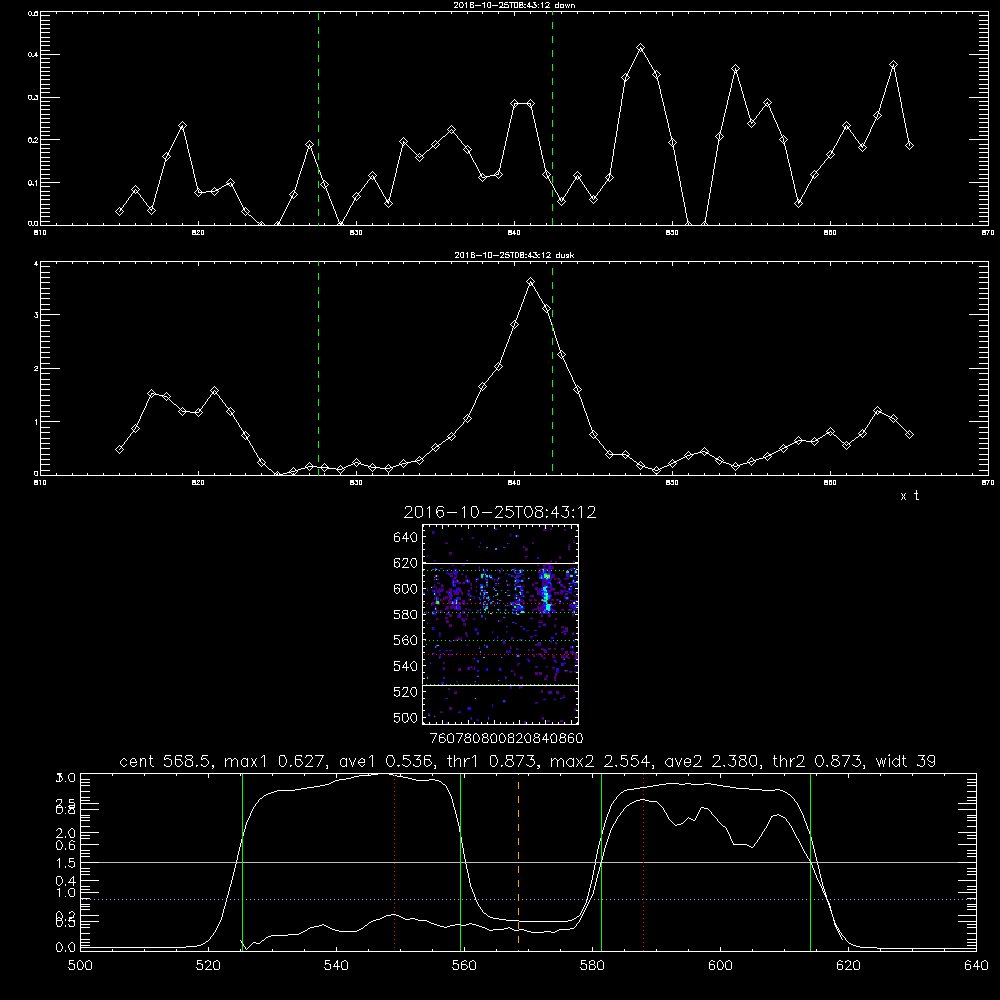This screenshot has width=1000, height=1000.
Task: Click the left red dotted line in bottom plot
Action: [395, 861]
